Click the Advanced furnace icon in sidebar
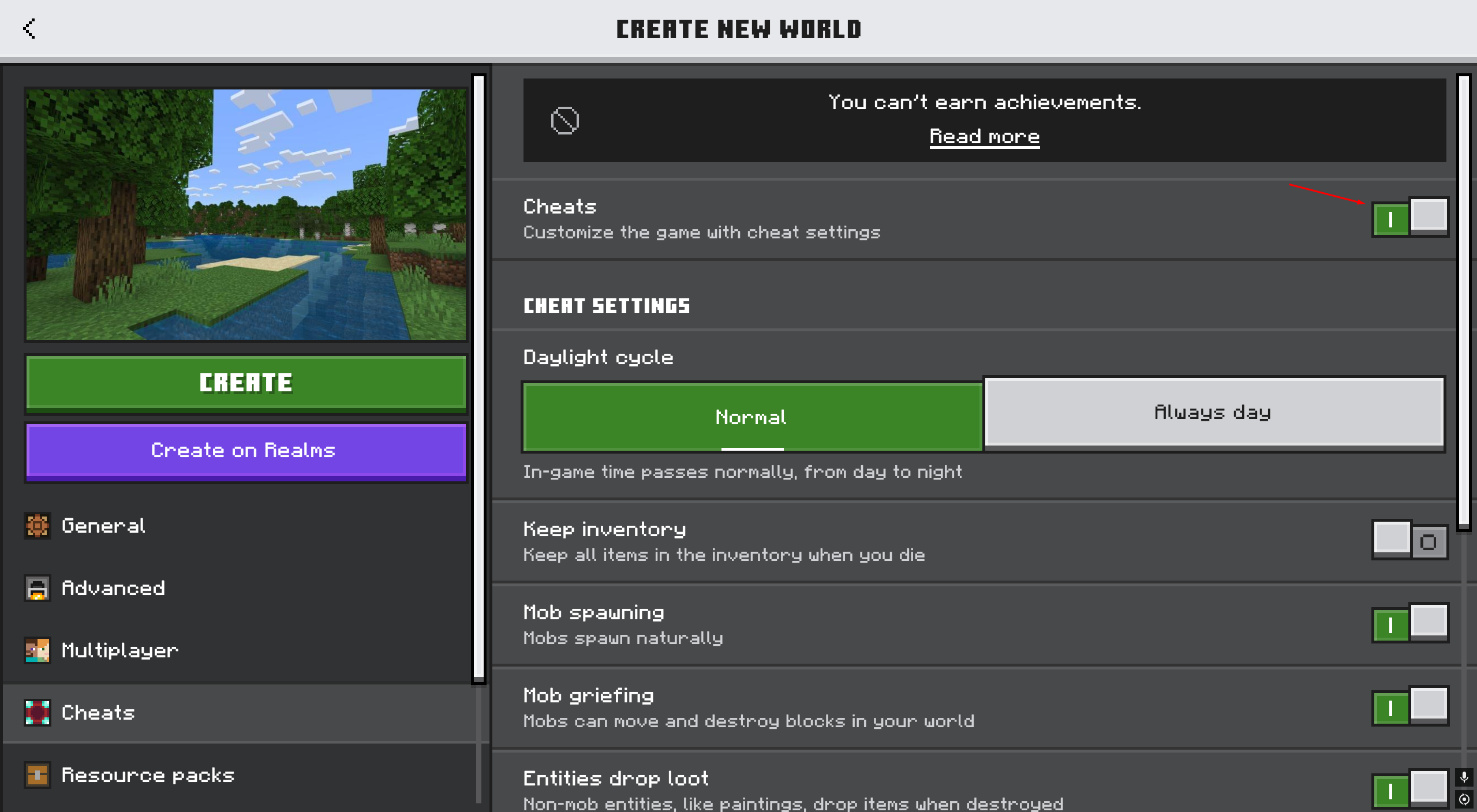Image resolution: width=1477 pixels, height=812 pixels. [x=37, y=589]
